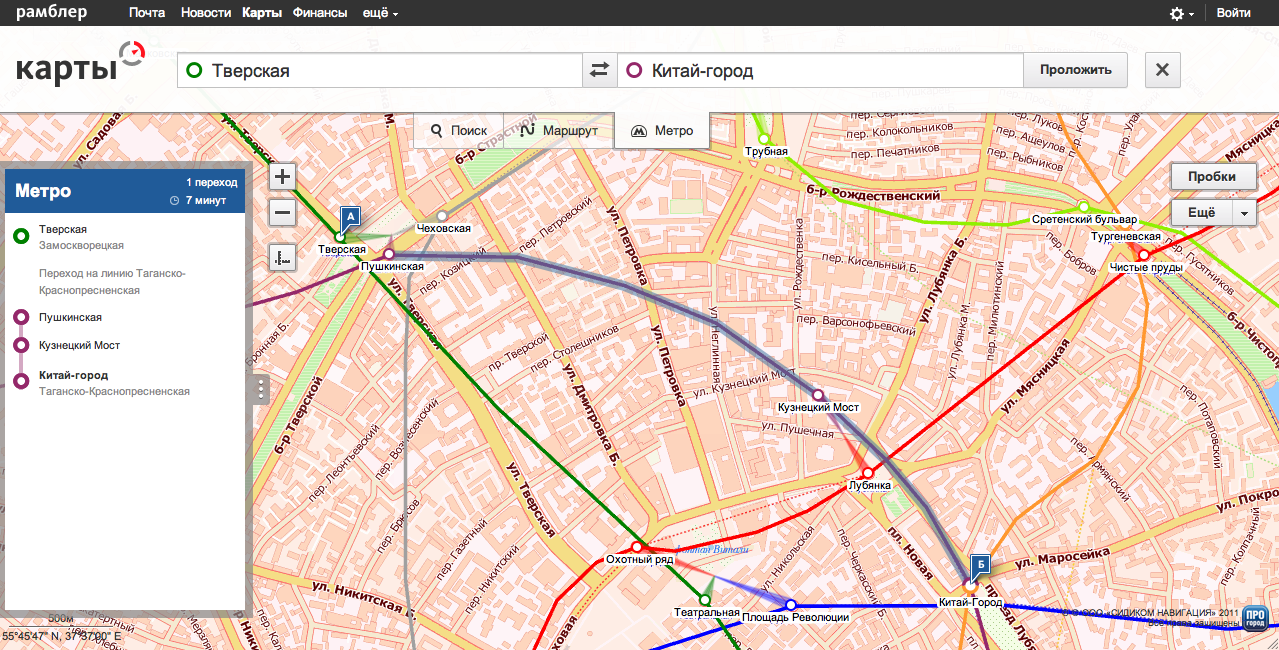The height and width of the screenshot is (650, 1279).
Task: Click the Трубная station marker
Action: tap(764, 139)
